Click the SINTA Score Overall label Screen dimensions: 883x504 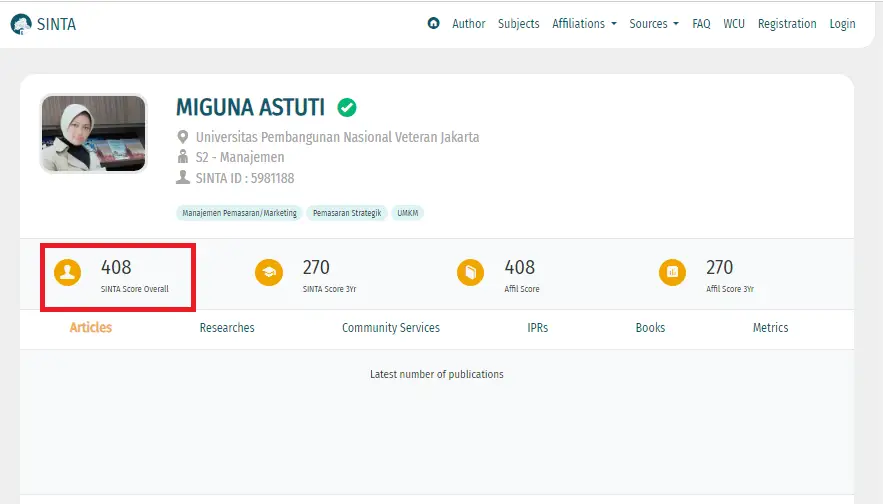coord(135,289)
